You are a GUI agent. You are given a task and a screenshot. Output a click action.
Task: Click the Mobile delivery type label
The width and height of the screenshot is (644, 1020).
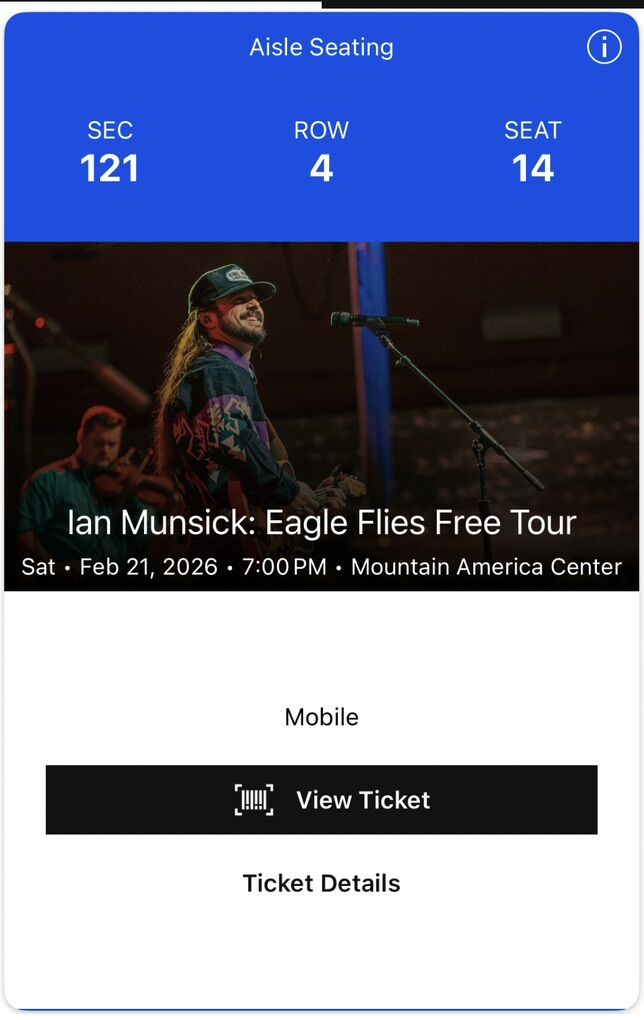(x=321, y=717)
